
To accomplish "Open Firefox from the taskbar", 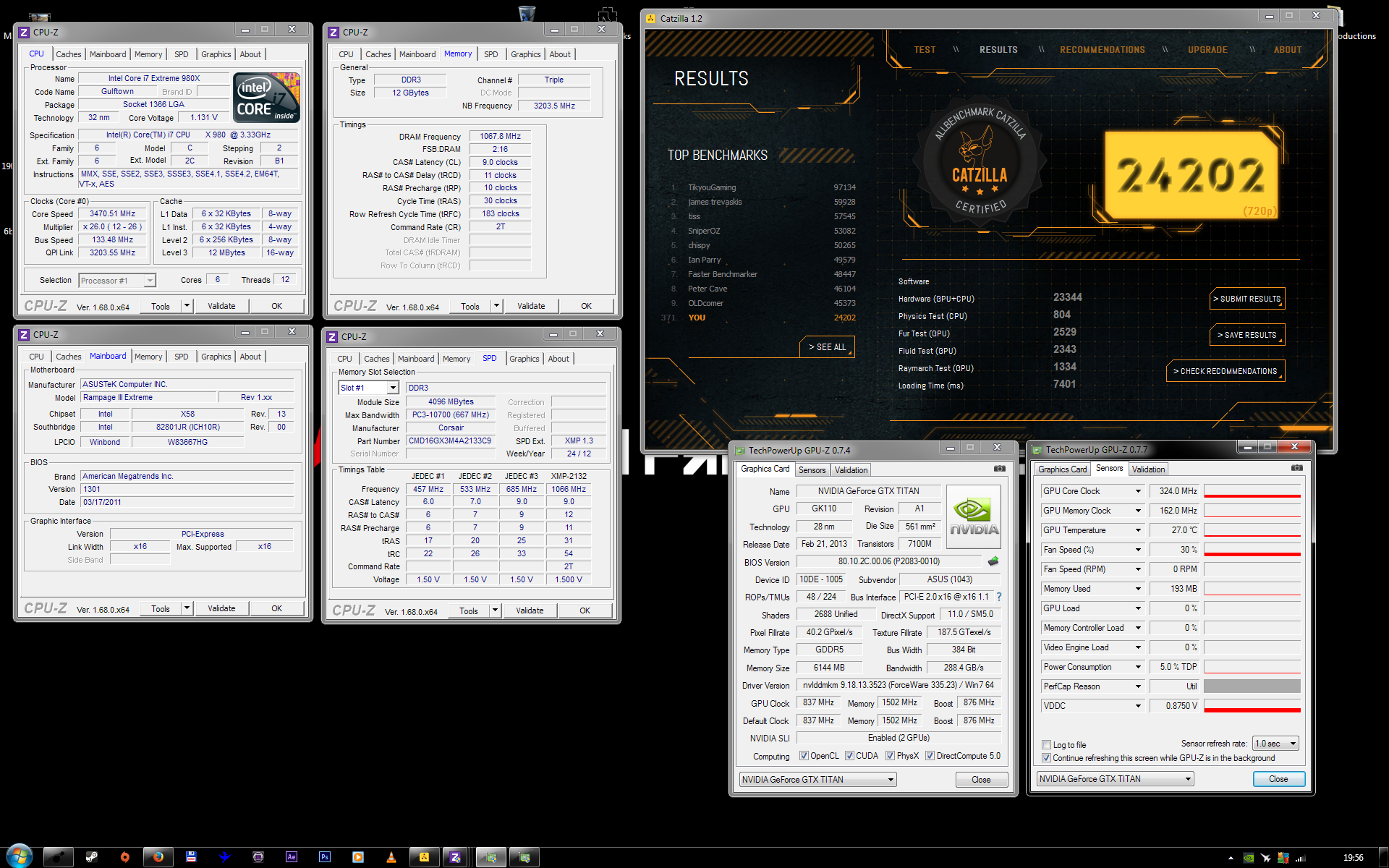I will pyautogui.click(x=158, y=857).
